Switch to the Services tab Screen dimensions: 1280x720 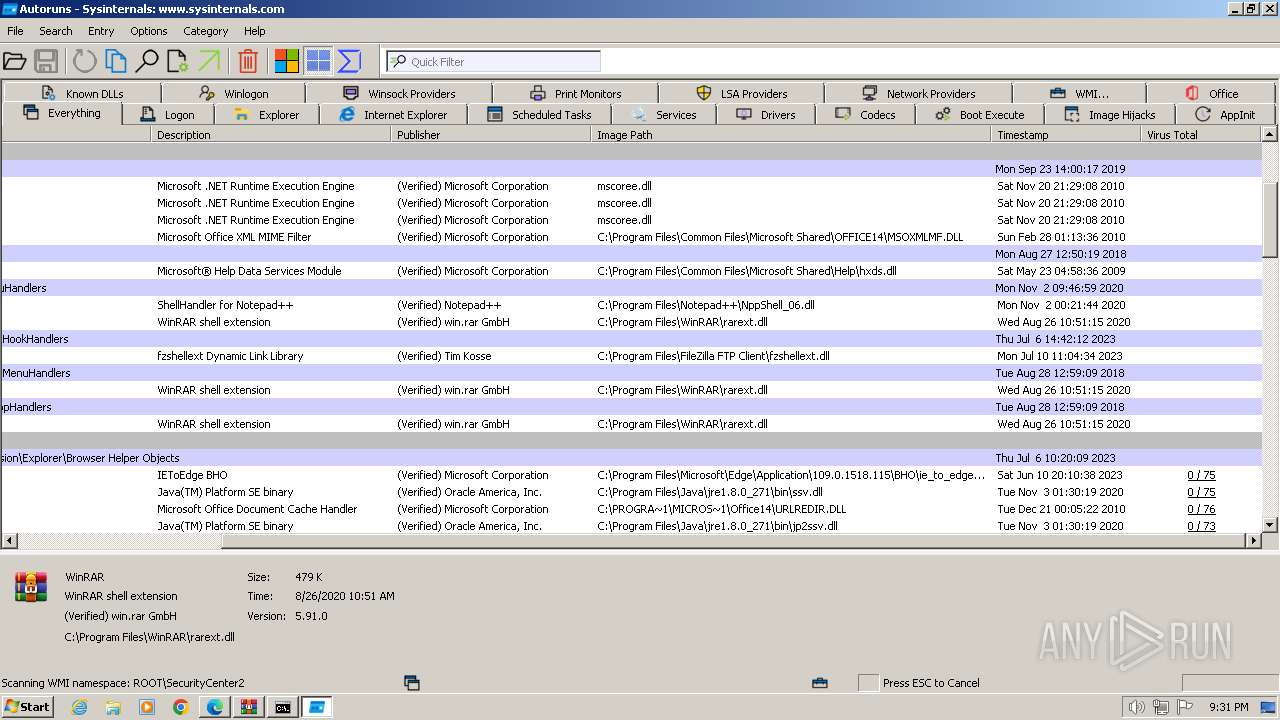[663, 114]
